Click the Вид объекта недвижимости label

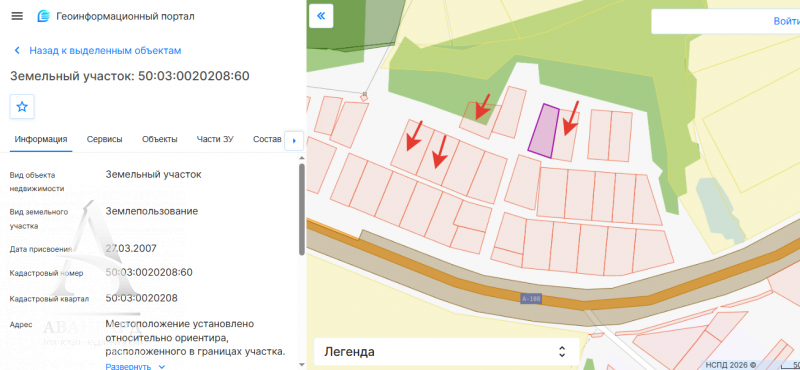tap(37, 182)
